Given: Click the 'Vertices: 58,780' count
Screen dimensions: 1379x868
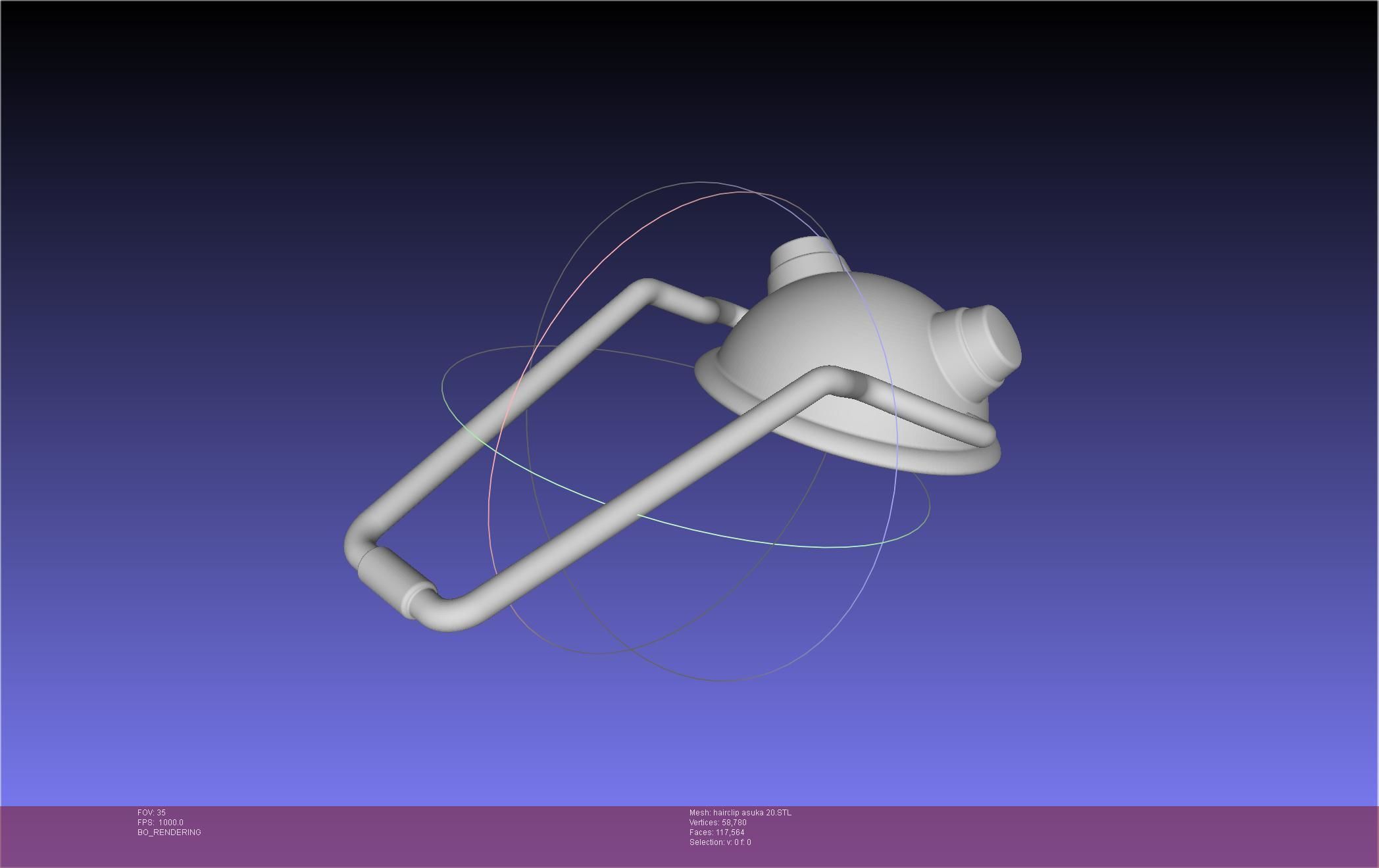Looking at the screenshot, I should click(718, 823).
